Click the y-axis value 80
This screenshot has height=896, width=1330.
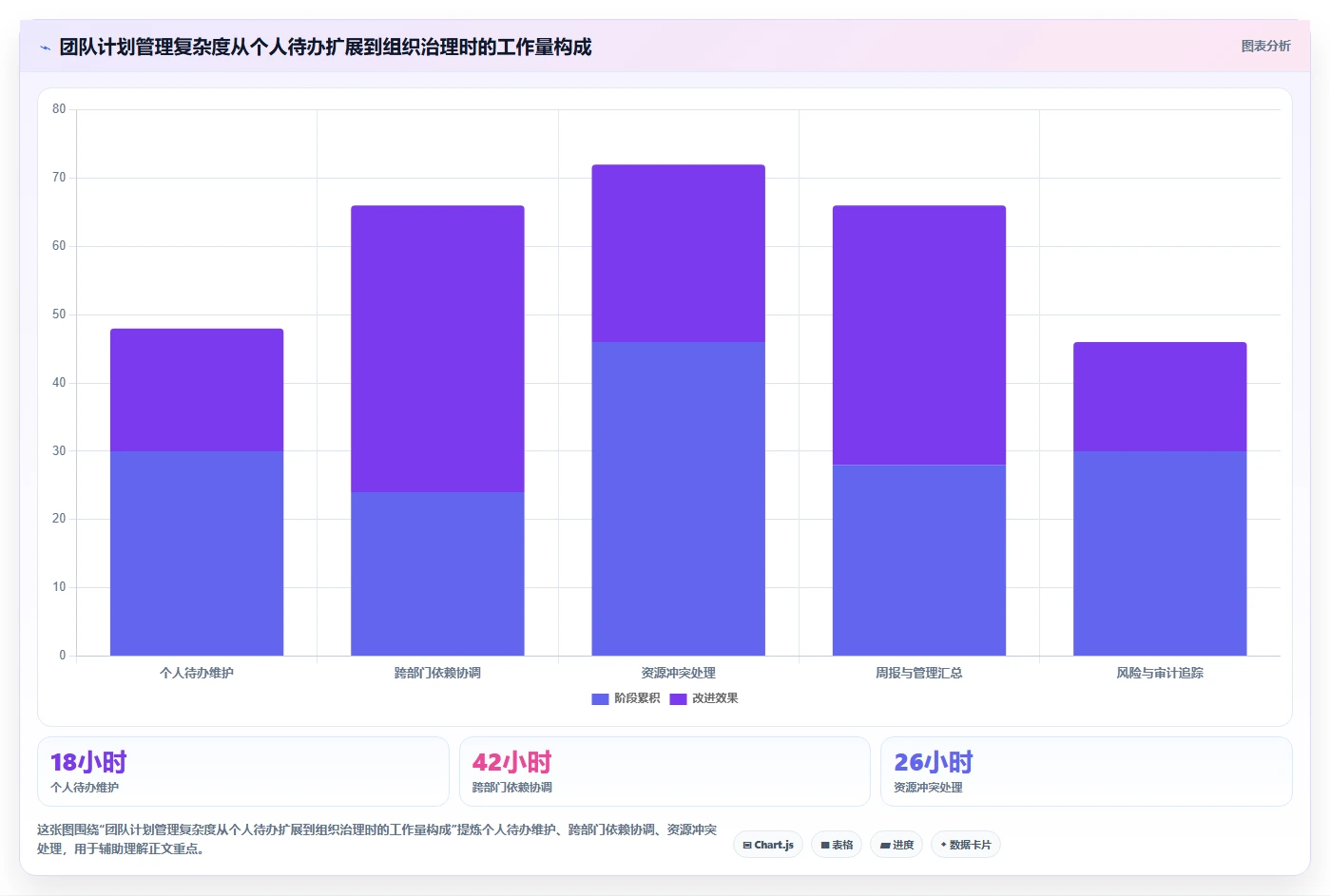pyautogui.click(x=59, y=109)
